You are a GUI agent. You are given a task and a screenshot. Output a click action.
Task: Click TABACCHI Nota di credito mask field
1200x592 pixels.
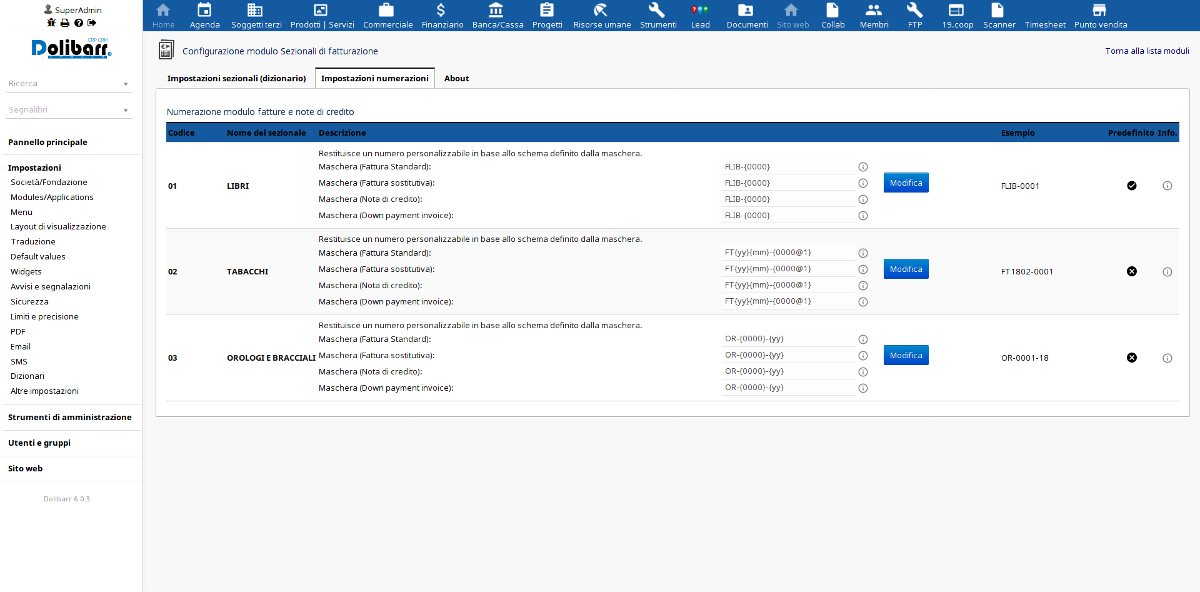pyautogui.click(x=788, y=285)
